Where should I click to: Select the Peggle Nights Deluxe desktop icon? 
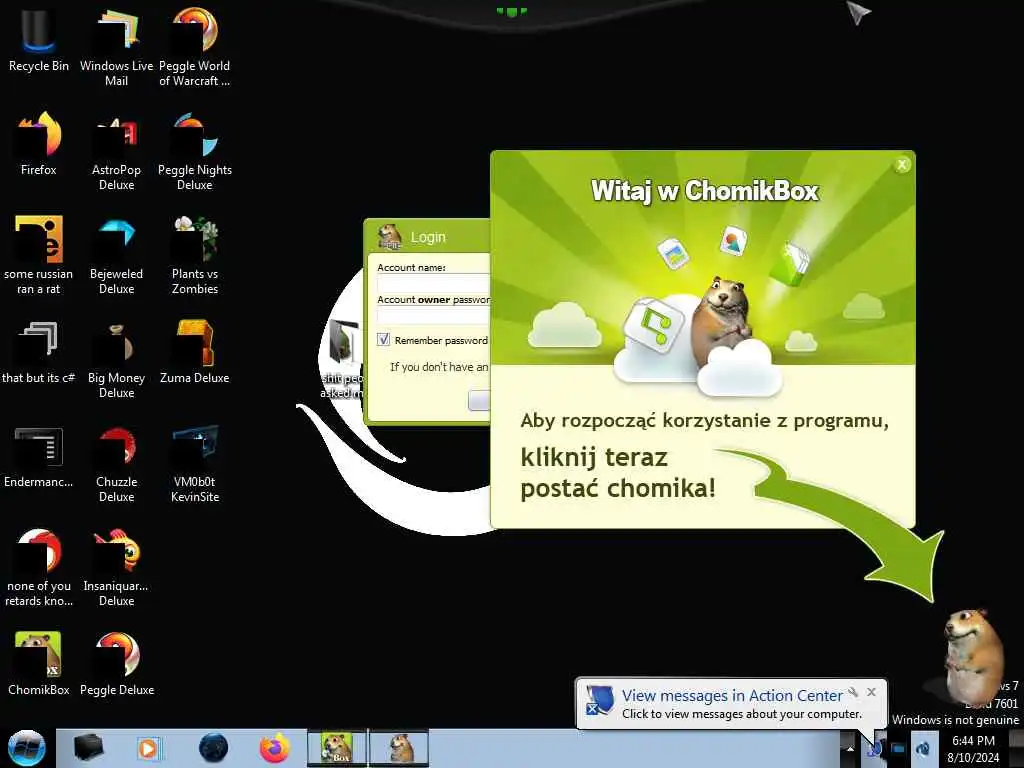pyautogui.click(x=195, y=152)
